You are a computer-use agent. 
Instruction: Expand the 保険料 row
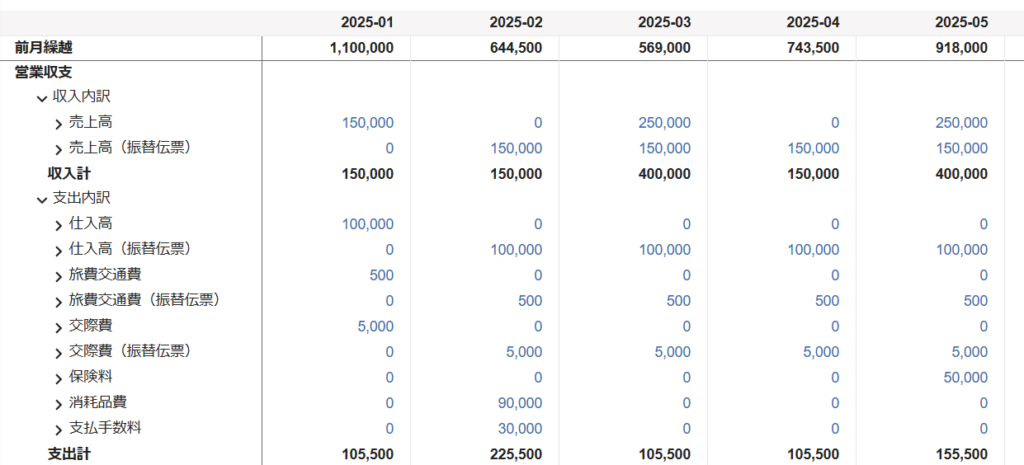[59, 378]
